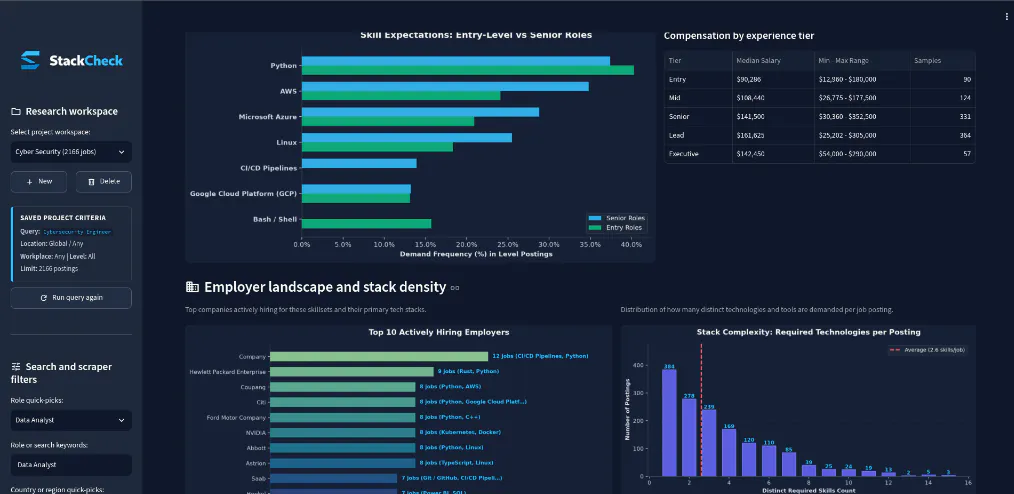Click the red dashed average line
This screenshot has height=494, width=1014.
click(701, 410)
